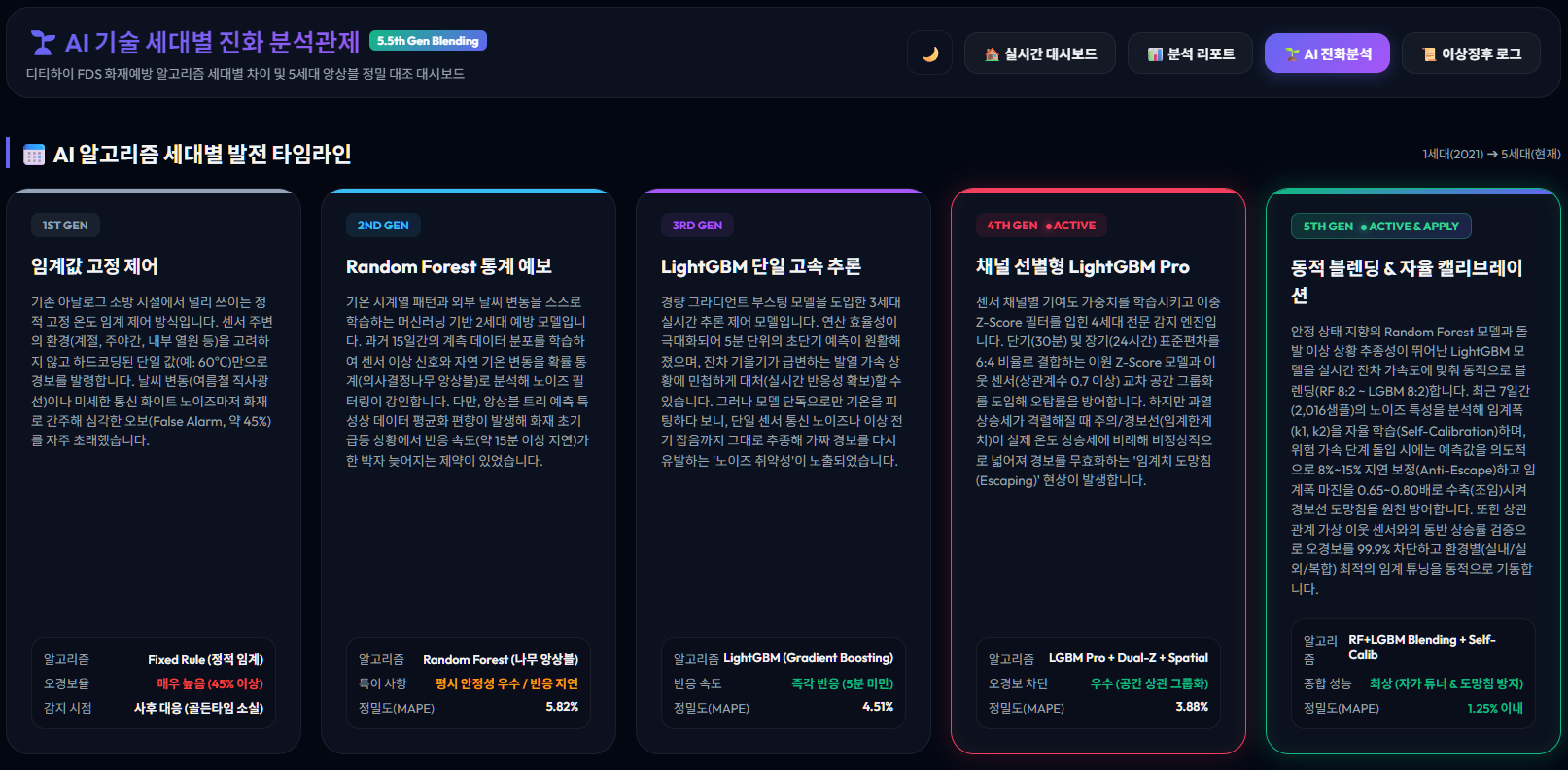Screen dimensions: 1568x770
Task: Click the LightGBM 3세대 stats box showing 4.51%
Action: (x=784, y=682)
